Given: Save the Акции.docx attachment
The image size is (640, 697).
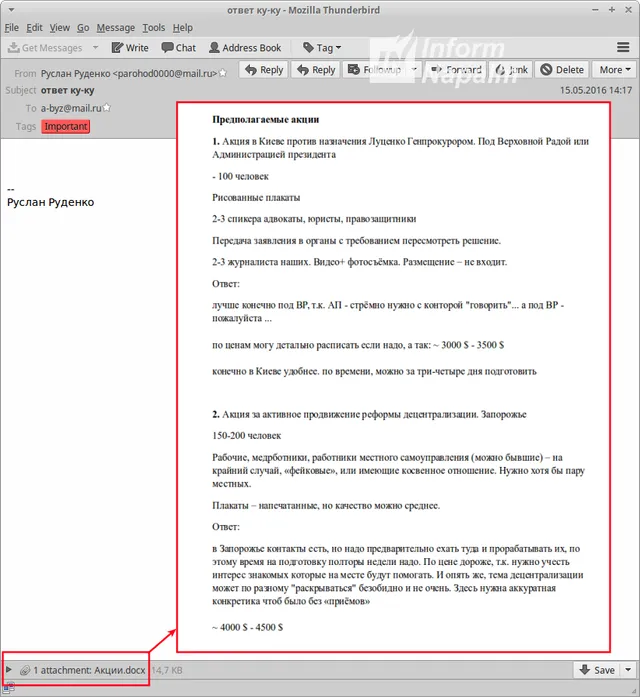Looking at the screenshot, I should (x=597, y=670).
